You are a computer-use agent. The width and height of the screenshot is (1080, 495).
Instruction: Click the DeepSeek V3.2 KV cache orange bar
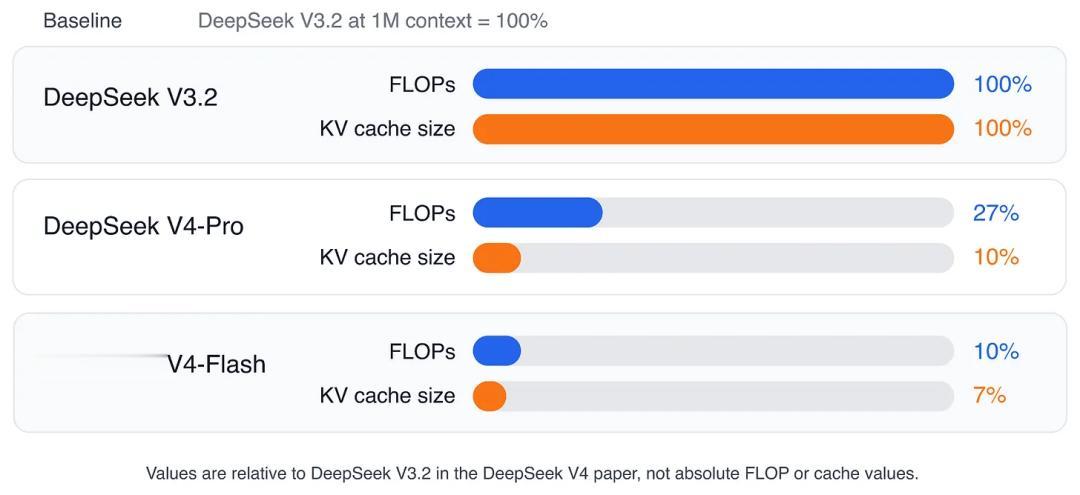pyautogui.click(x=713, y=129)
